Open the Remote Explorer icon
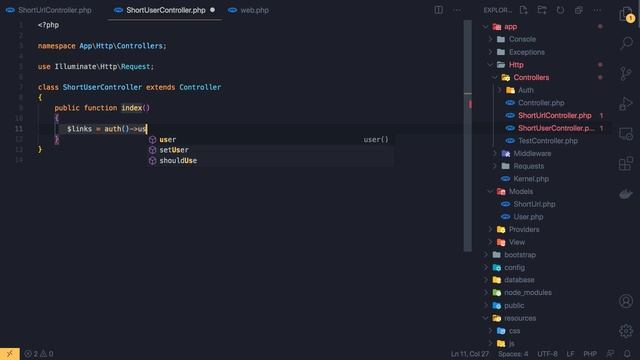640x360 pixels. tap(626, 134)
